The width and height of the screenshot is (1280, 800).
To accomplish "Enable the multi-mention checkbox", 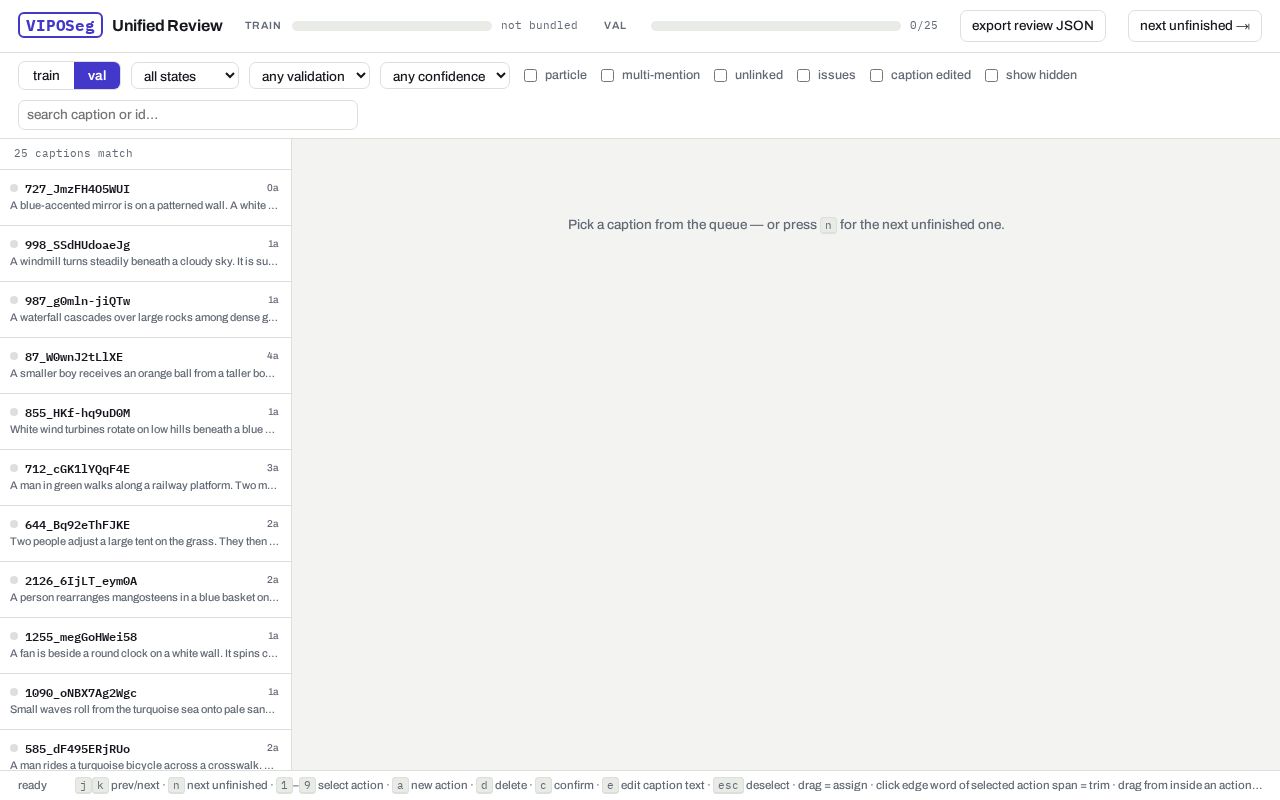I will pos(607,75).
